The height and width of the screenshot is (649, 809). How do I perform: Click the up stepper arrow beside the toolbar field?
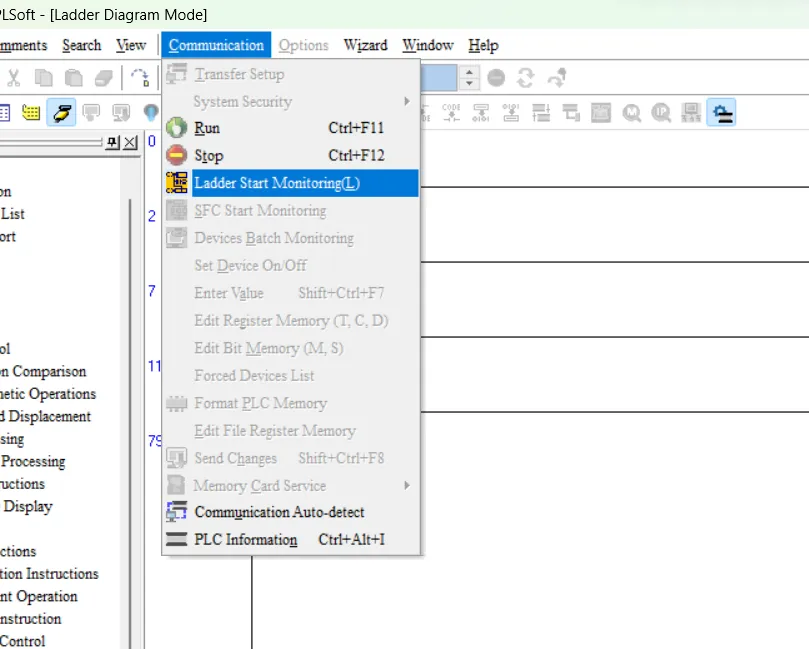pos(470,71)
